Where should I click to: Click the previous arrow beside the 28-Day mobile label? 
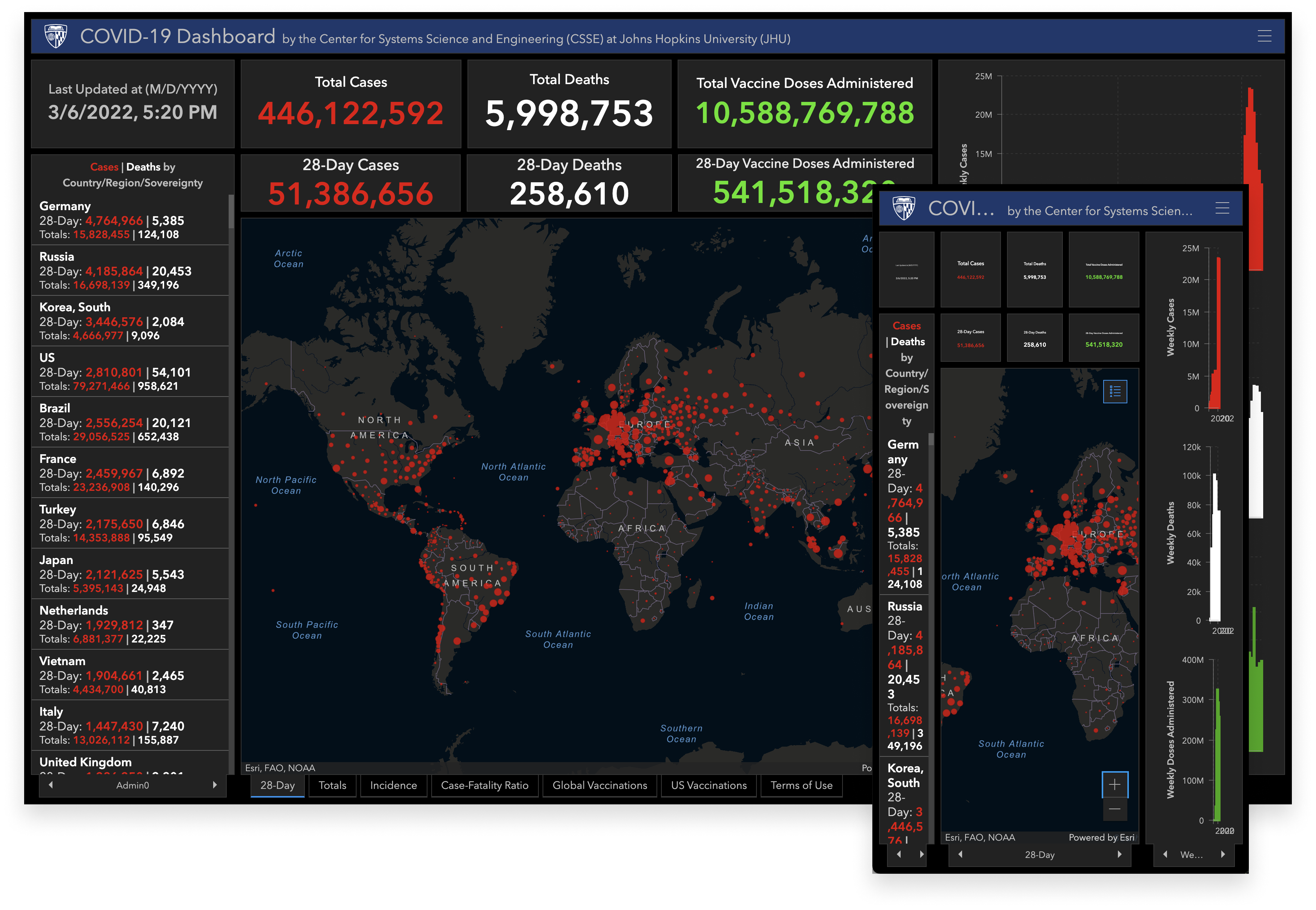coord(960,855)
